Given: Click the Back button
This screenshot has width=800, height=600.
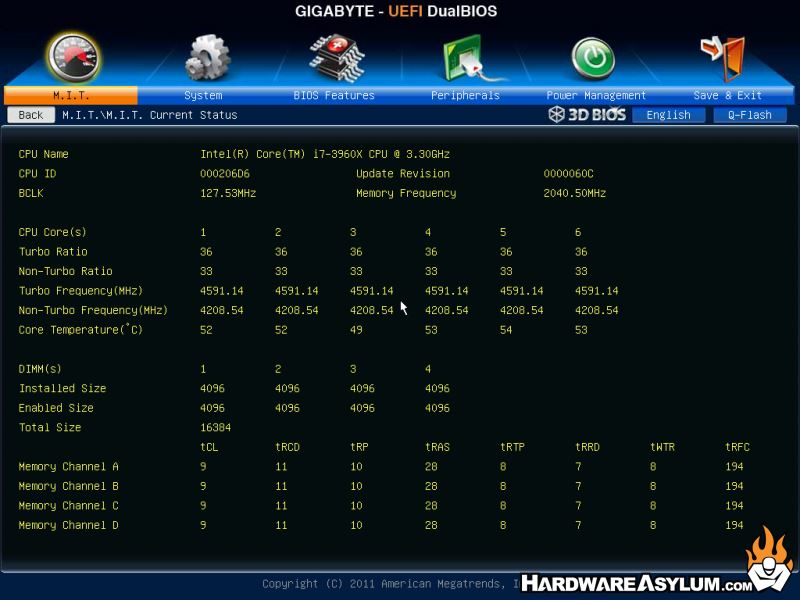Looking at the screenshot, I should (31, 115).
